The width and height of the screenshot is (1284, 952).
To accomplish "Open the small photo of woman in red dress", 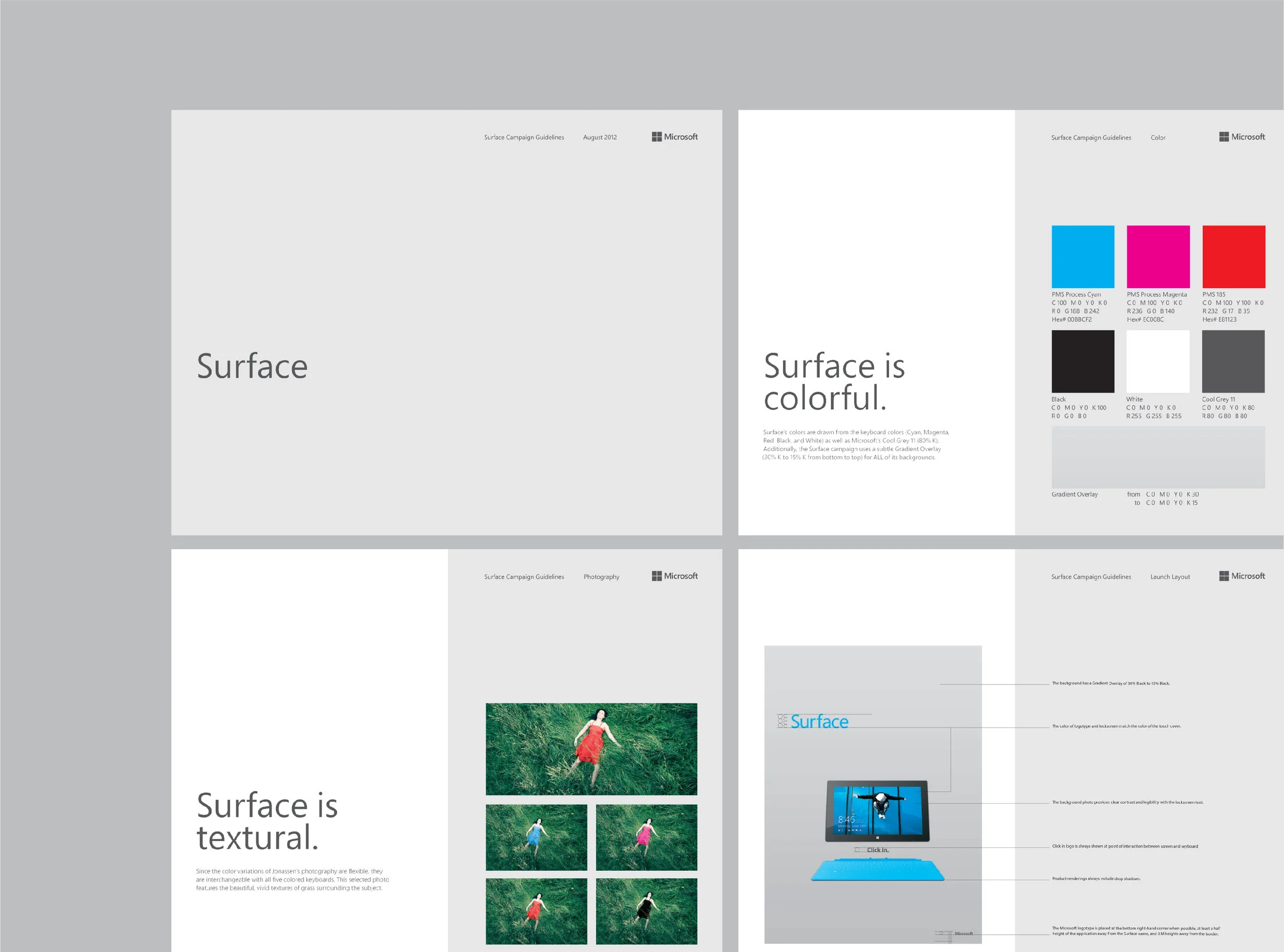I will (x=537, y=911).
